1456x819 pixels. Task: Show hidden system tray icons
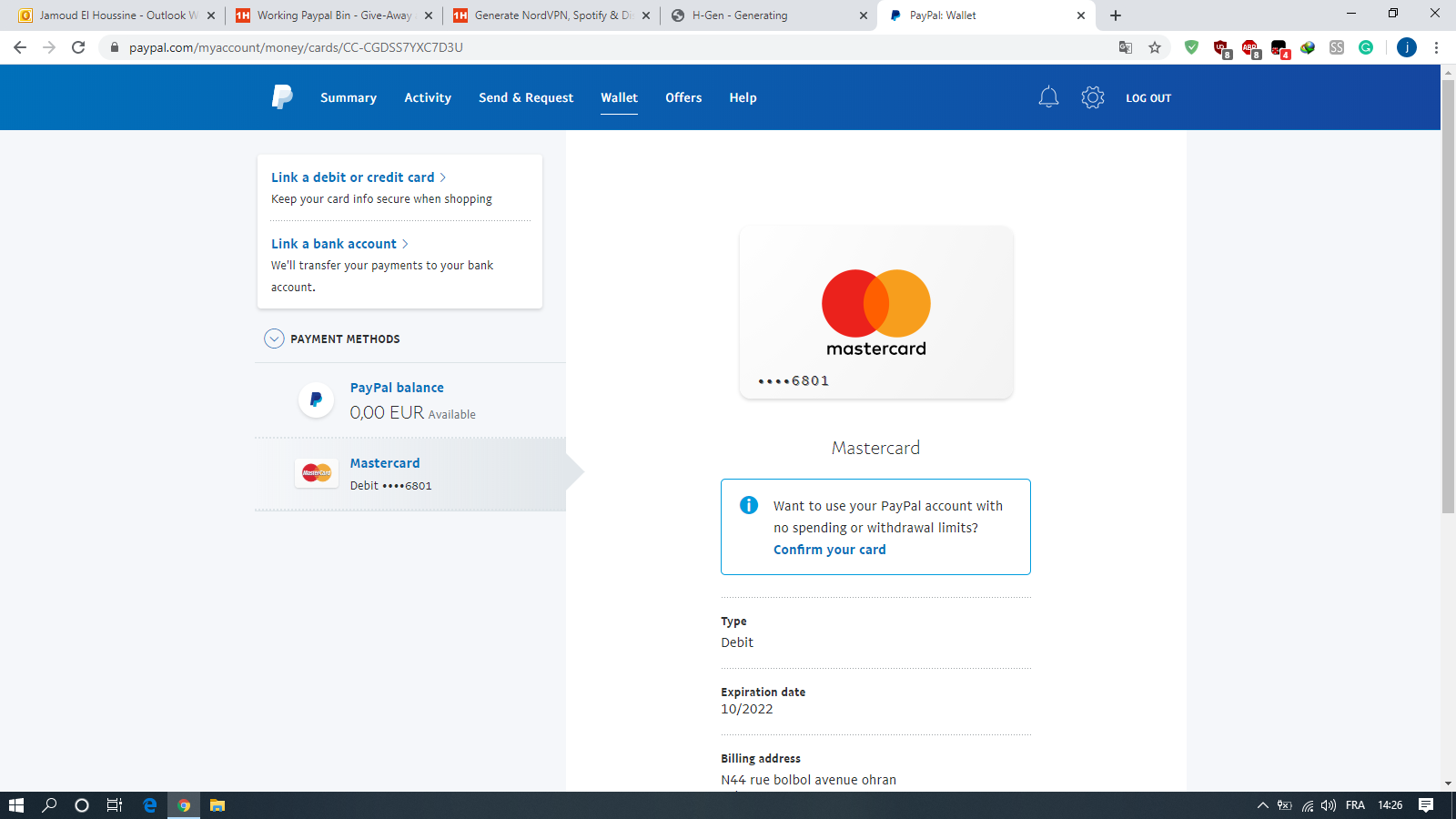point(1262,805)
